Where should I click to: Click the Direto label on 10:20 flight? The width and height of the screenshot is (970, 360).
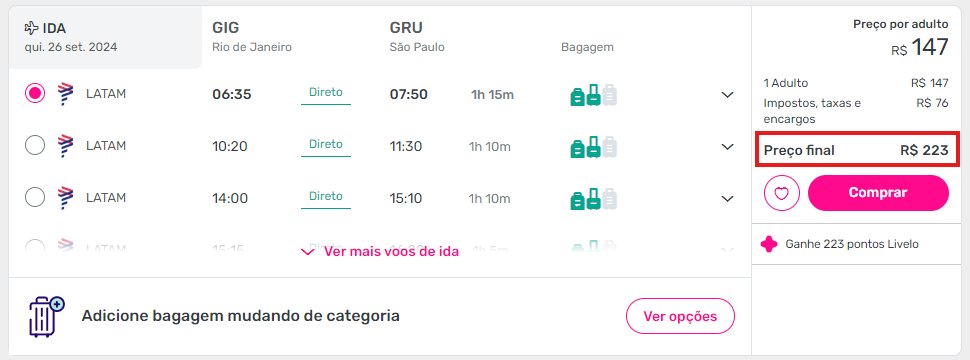click(x=326, y=145)
